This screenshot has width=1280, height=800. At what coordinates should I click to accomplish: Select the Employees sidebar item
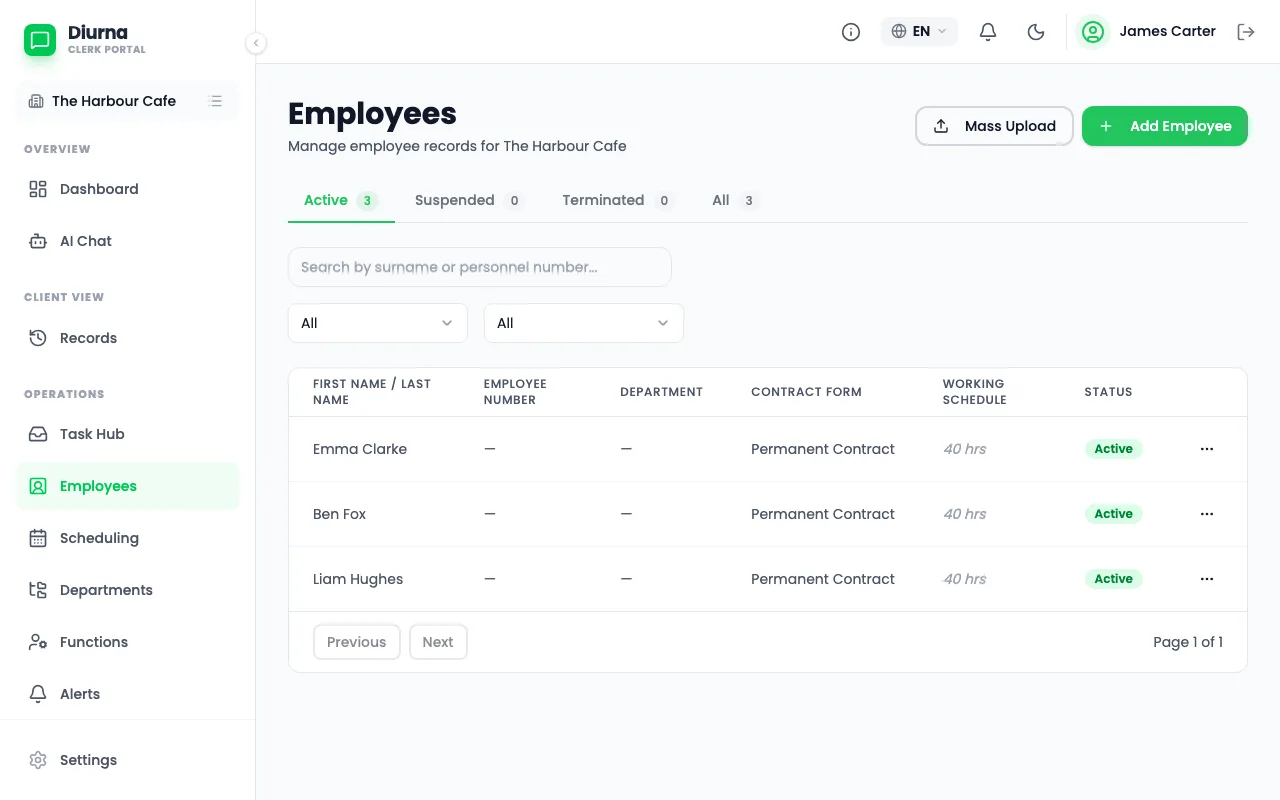[x=128, y=486]
